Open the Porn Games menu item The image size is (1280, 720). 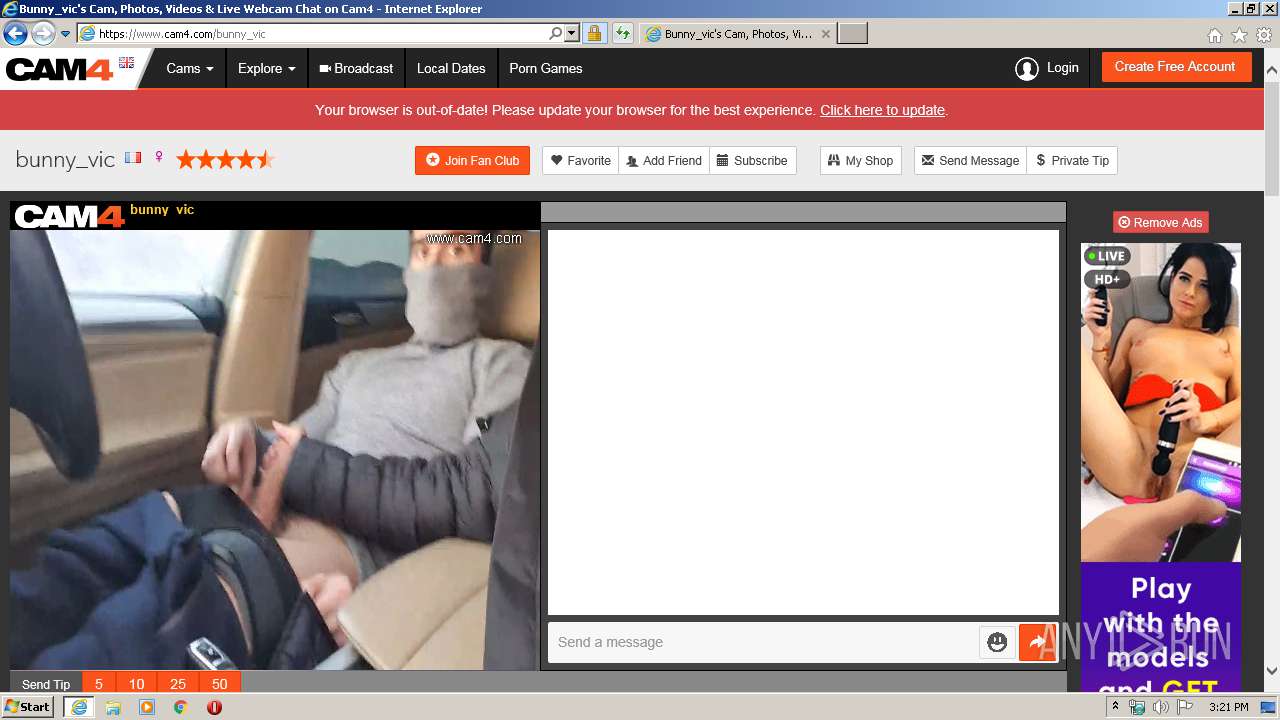click(x=546, y=69)
